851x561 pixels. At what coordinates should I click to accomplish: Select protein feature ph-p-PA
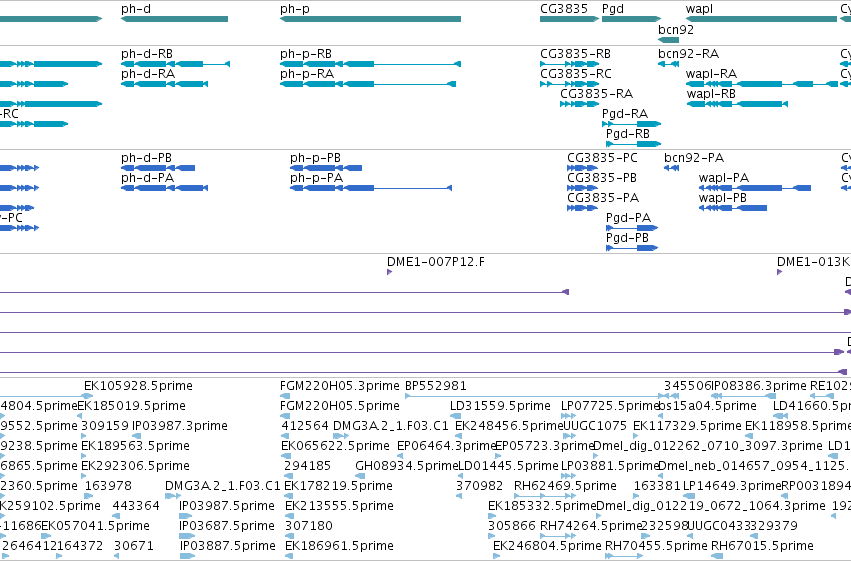[x=371, y=188]
